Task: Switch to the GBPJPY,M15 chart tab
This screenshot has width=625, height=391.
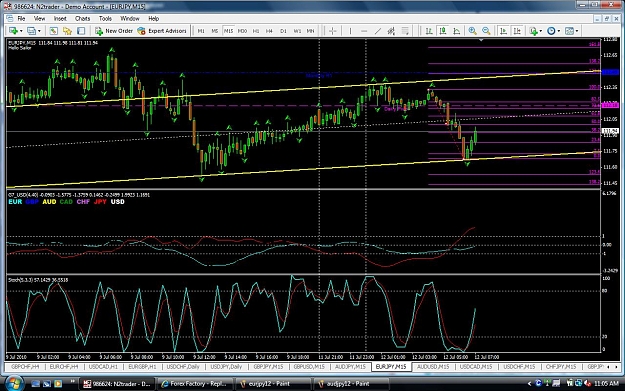Action: pos(268,367)
